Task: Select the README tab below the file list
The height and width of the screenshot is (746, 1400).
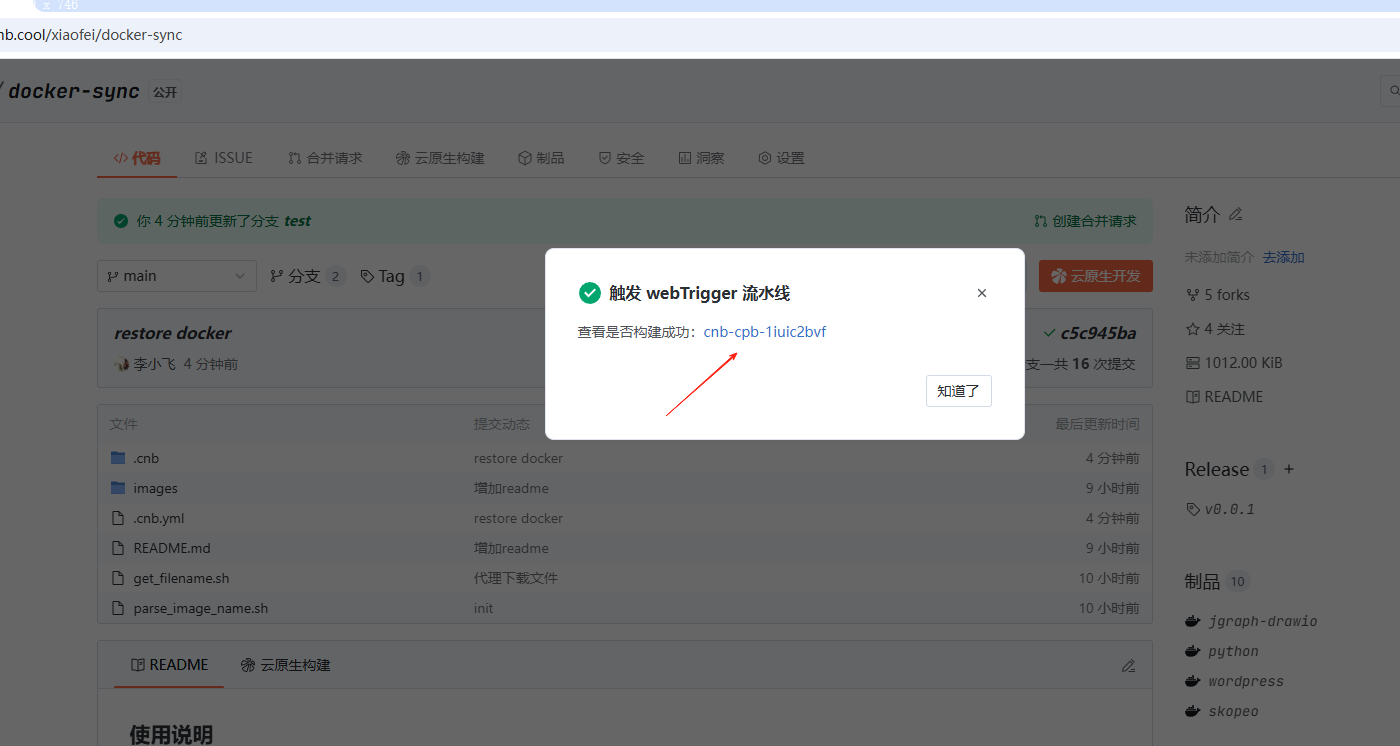Action: (x=169, y=665)
